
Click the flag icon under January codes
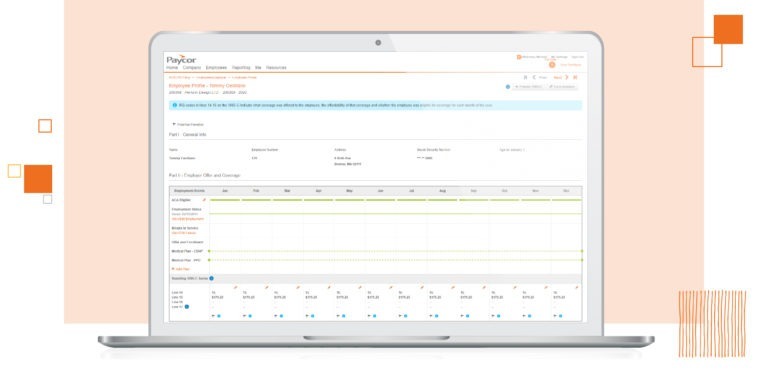tap(213, 316)
